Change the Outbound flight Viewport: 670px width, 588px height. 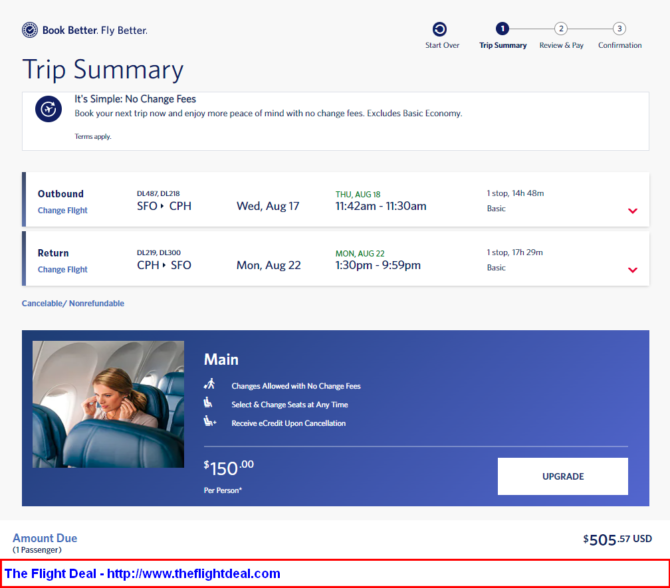pos(62,210)
